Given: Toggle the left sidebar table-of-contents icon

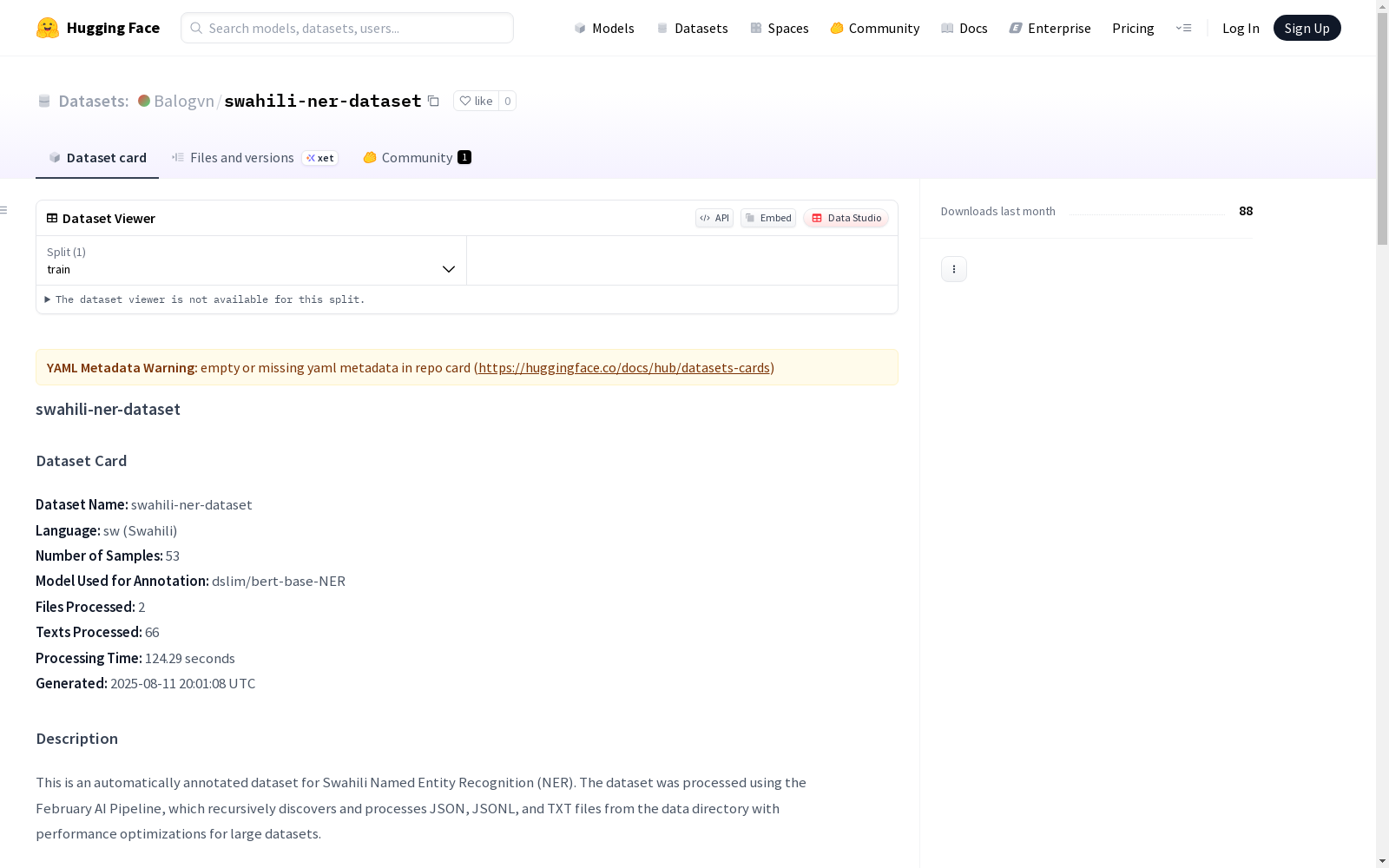Looking at the screenshot, I should point(4,210).
